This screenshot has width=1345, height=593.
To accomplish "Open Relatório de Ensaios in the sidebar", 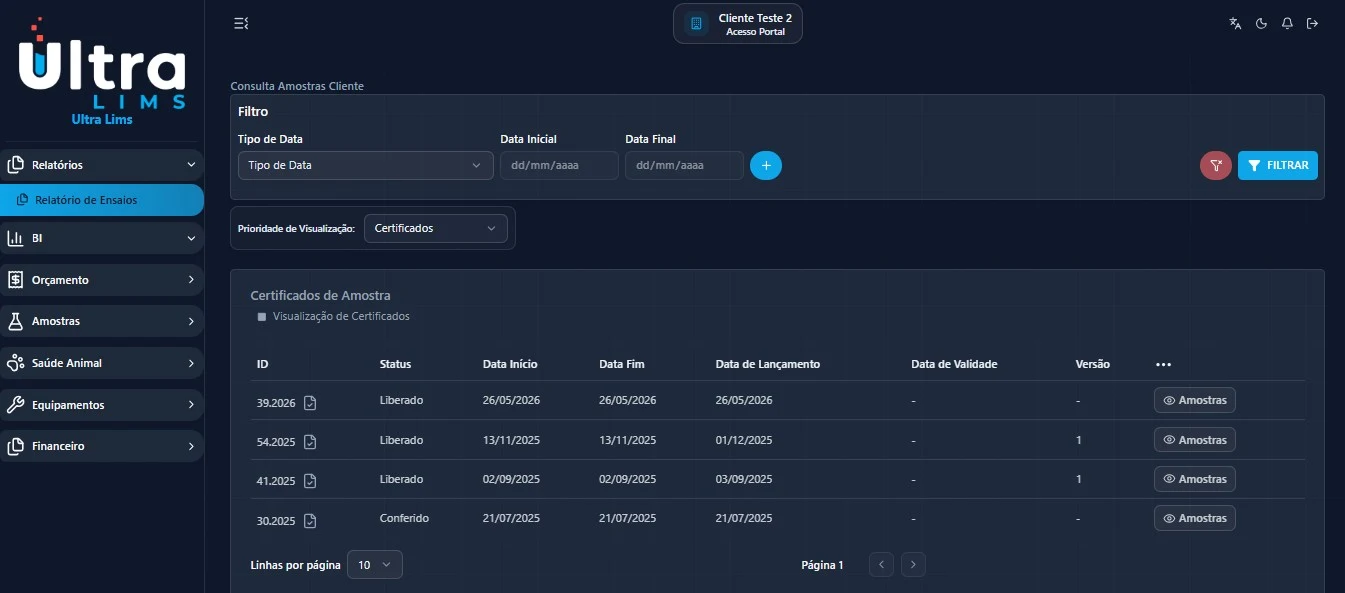I will (102, 200).
